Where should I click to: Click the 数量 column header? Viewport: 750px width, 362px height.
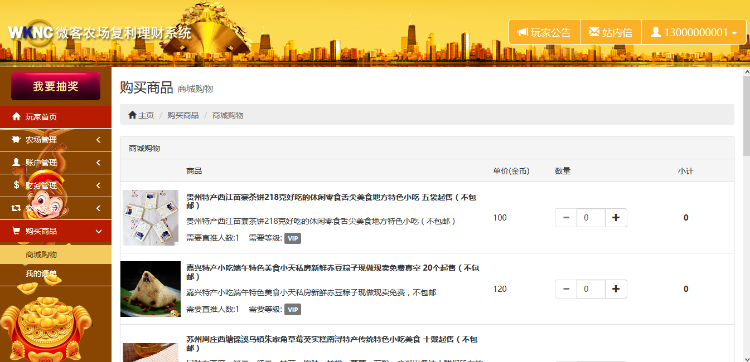coord(562,171)
